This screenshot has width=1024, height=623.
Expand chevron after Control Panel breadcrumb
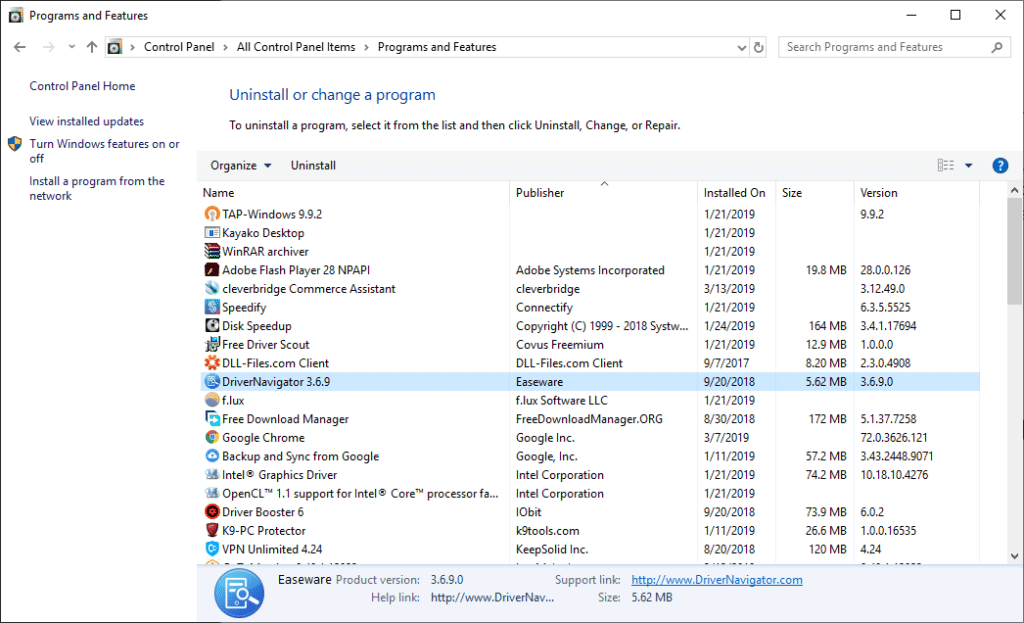pyautogui.click(x=225, y=47)
